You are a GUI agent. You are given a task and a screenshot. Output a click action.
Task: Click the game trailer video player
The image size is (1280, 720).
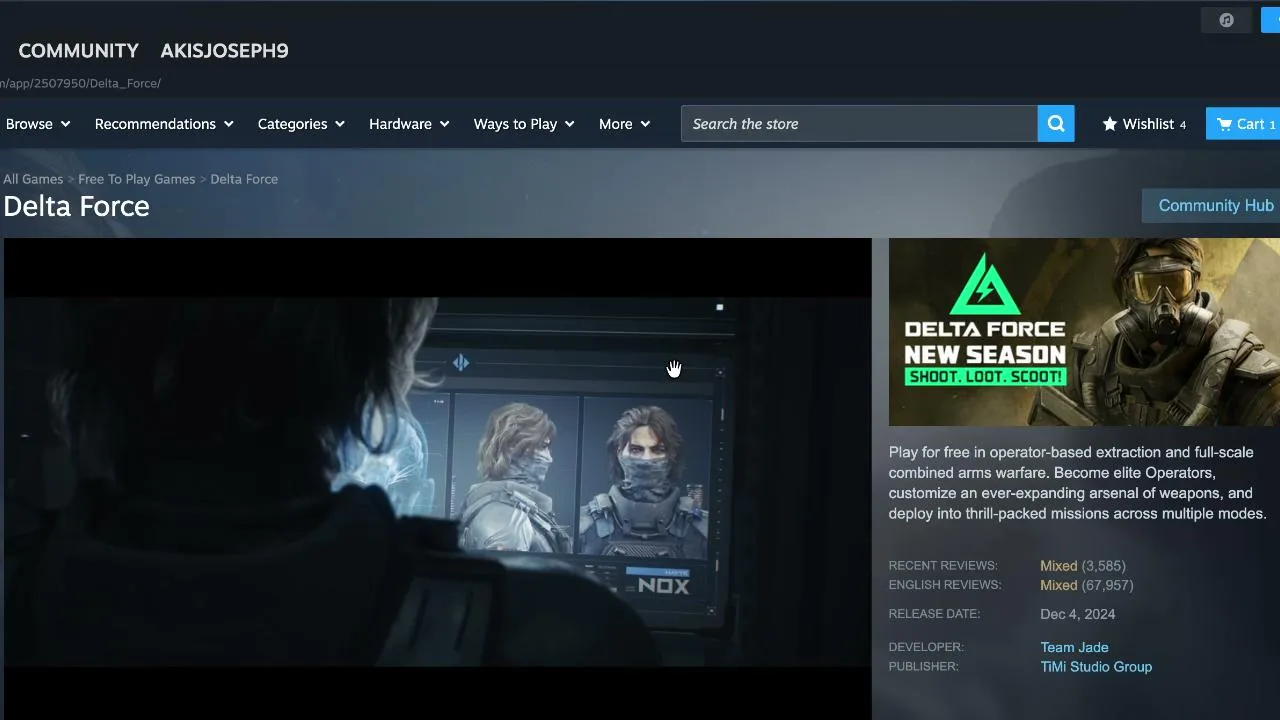pyautogui.click(x=438, y=479)
